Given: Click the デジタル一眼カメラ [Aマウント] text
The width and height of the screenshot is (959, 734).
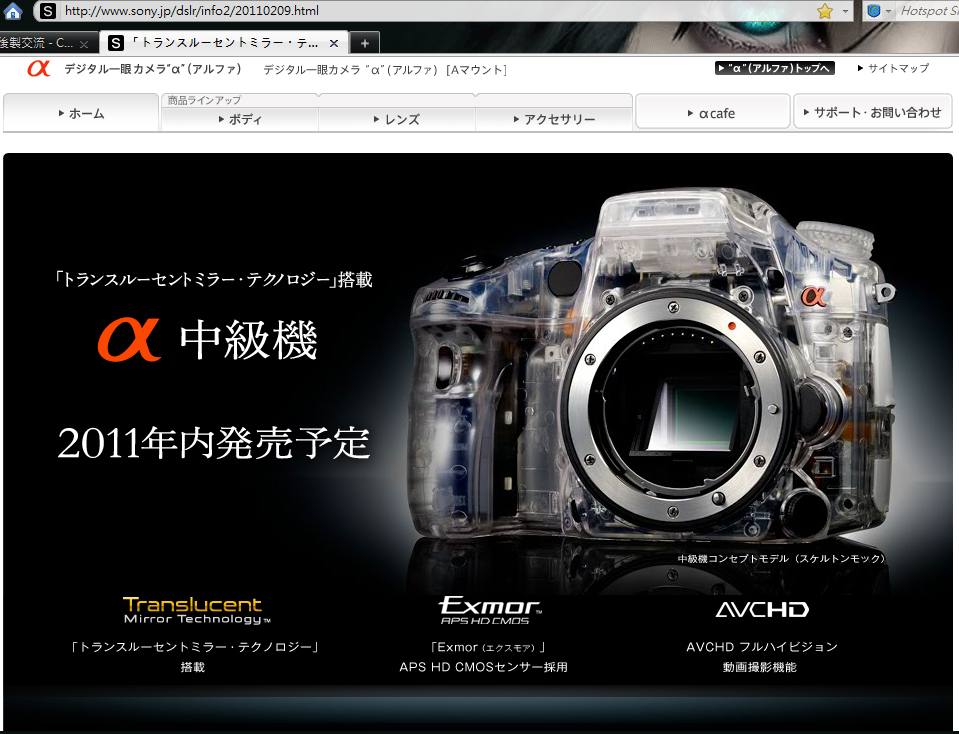Looking at the screenshot, I should tap(385, 70).
